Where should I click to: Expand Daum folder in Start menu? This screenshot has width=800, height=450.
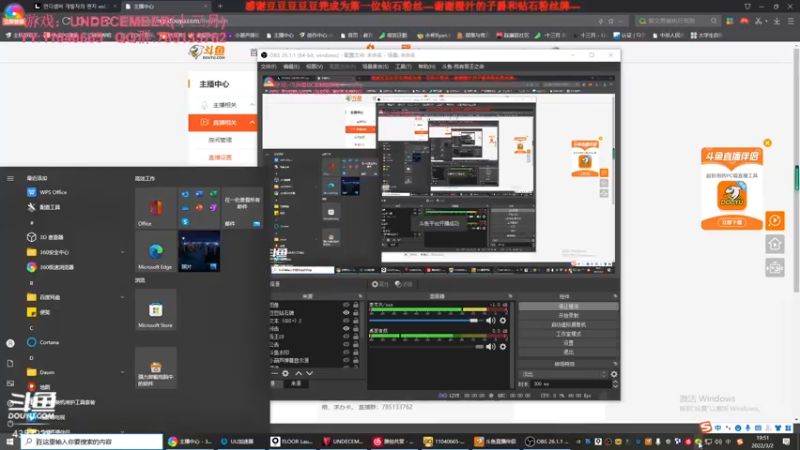[122, 372]
